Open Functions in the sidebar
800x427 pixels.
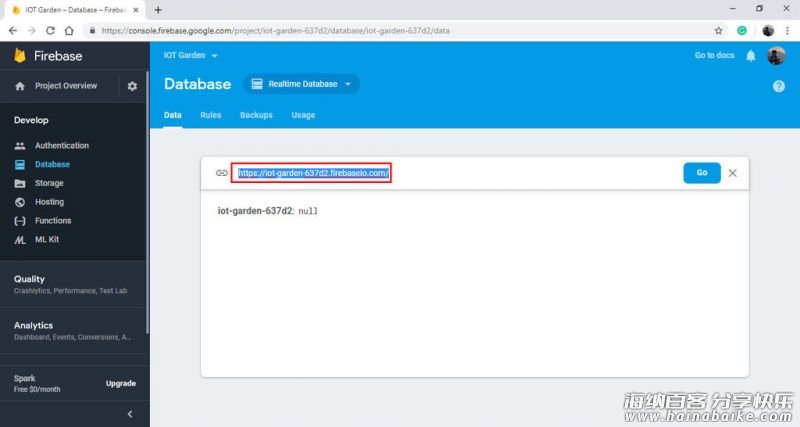point(53,221)
